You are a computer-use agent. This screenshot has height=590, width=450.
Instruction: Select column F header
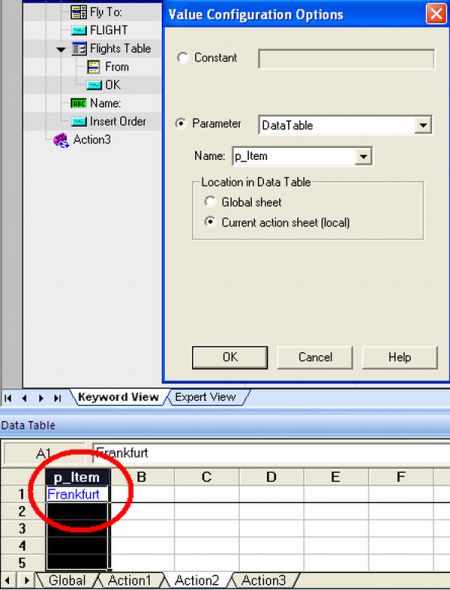[x=401, y=477]
